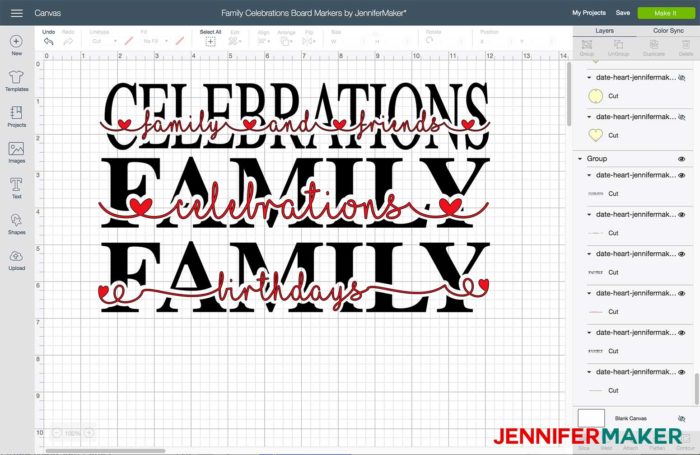Click the Undo arrow
Image resolution: width=700 pixels, height=455 pixels.
(49, 42)
